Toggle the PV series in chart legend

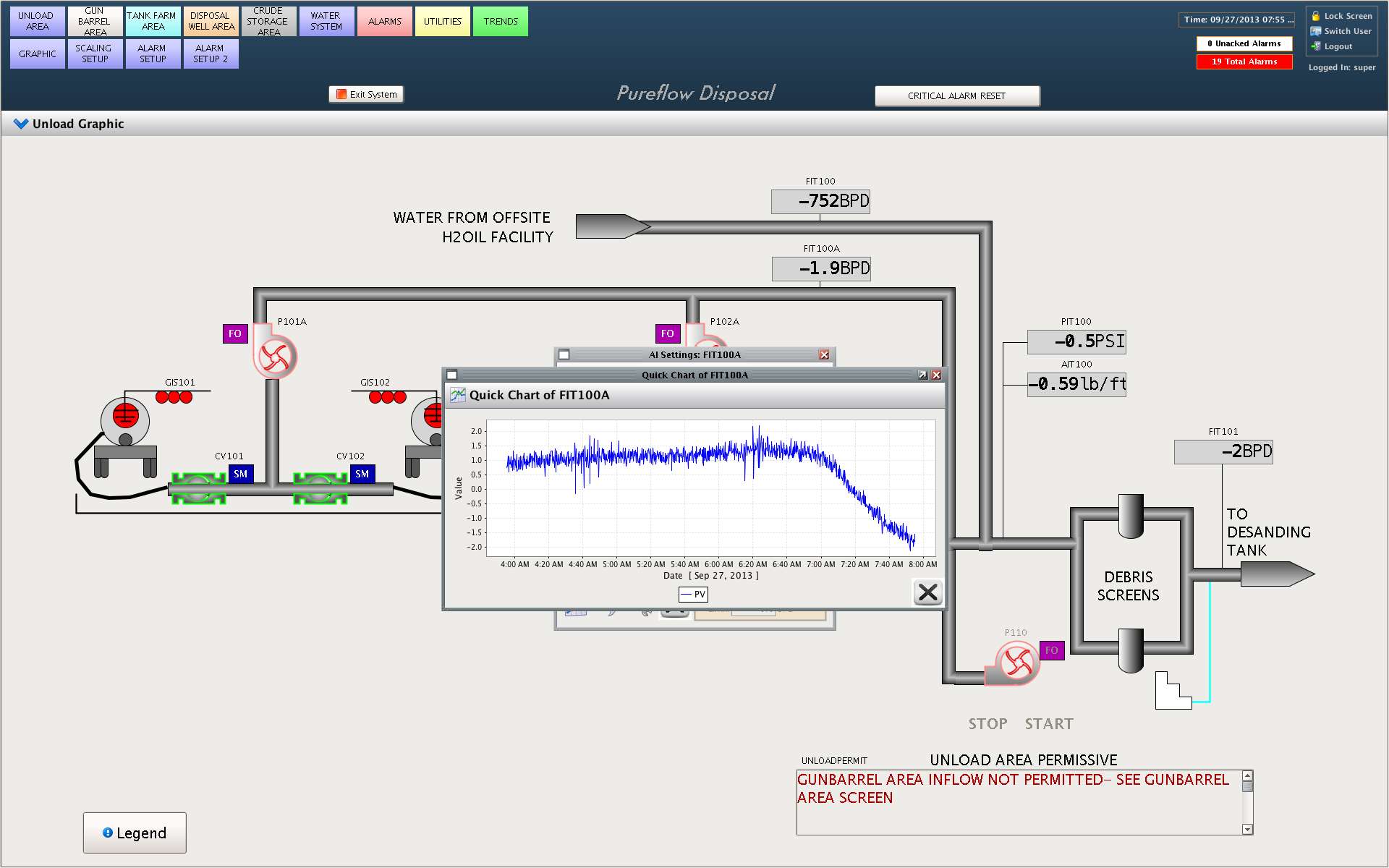tap(693, 595)
